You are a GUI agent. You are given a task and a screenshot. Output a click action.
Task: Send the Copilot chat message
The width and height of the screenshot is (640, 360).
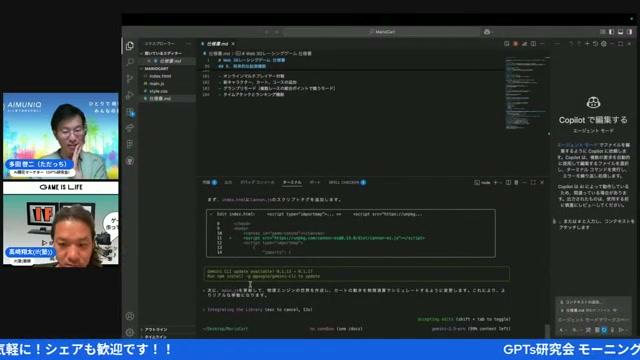pyautogui.click(x=621, y=330)
